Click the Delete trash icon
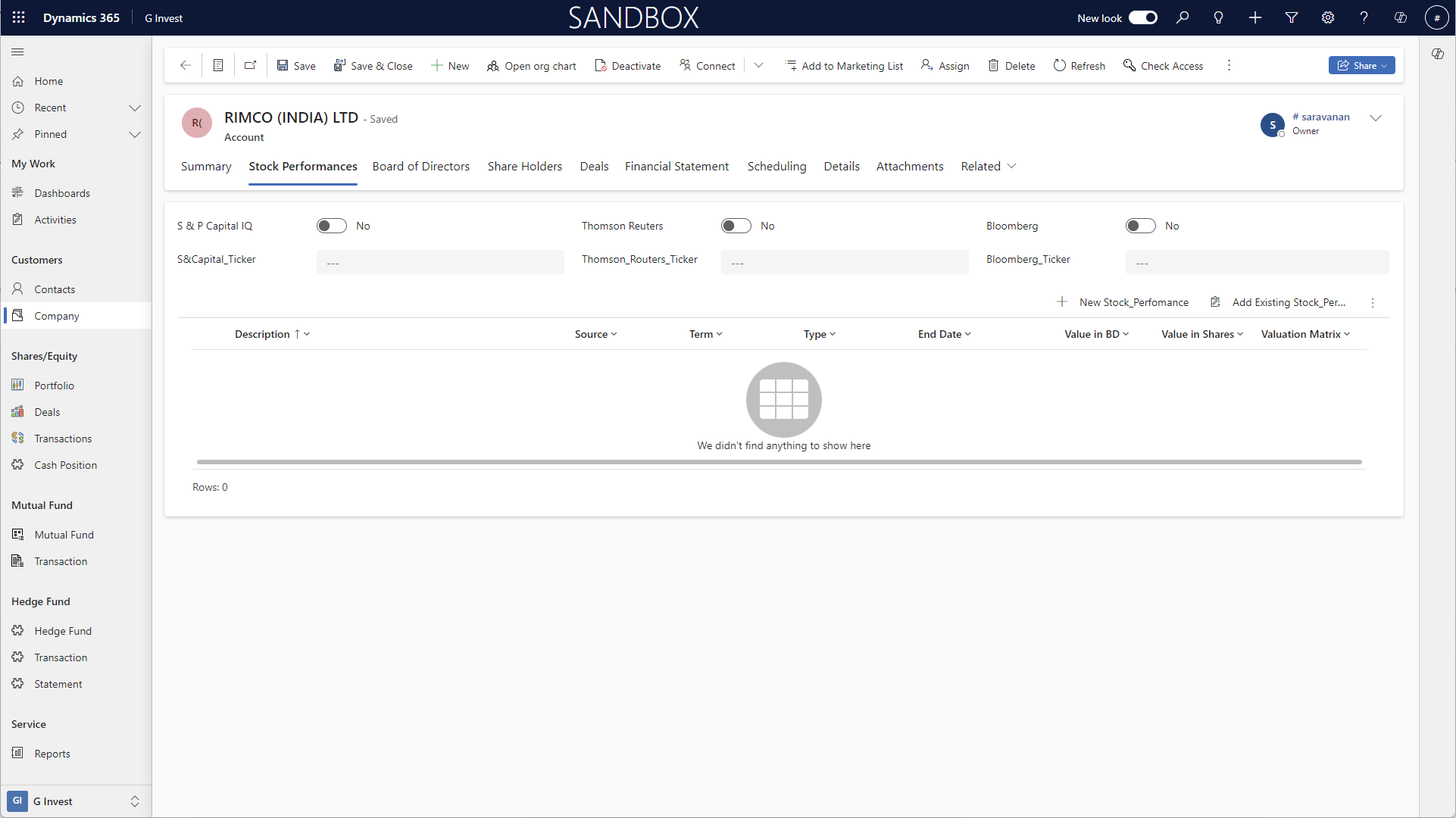 (x=993, y=66)
